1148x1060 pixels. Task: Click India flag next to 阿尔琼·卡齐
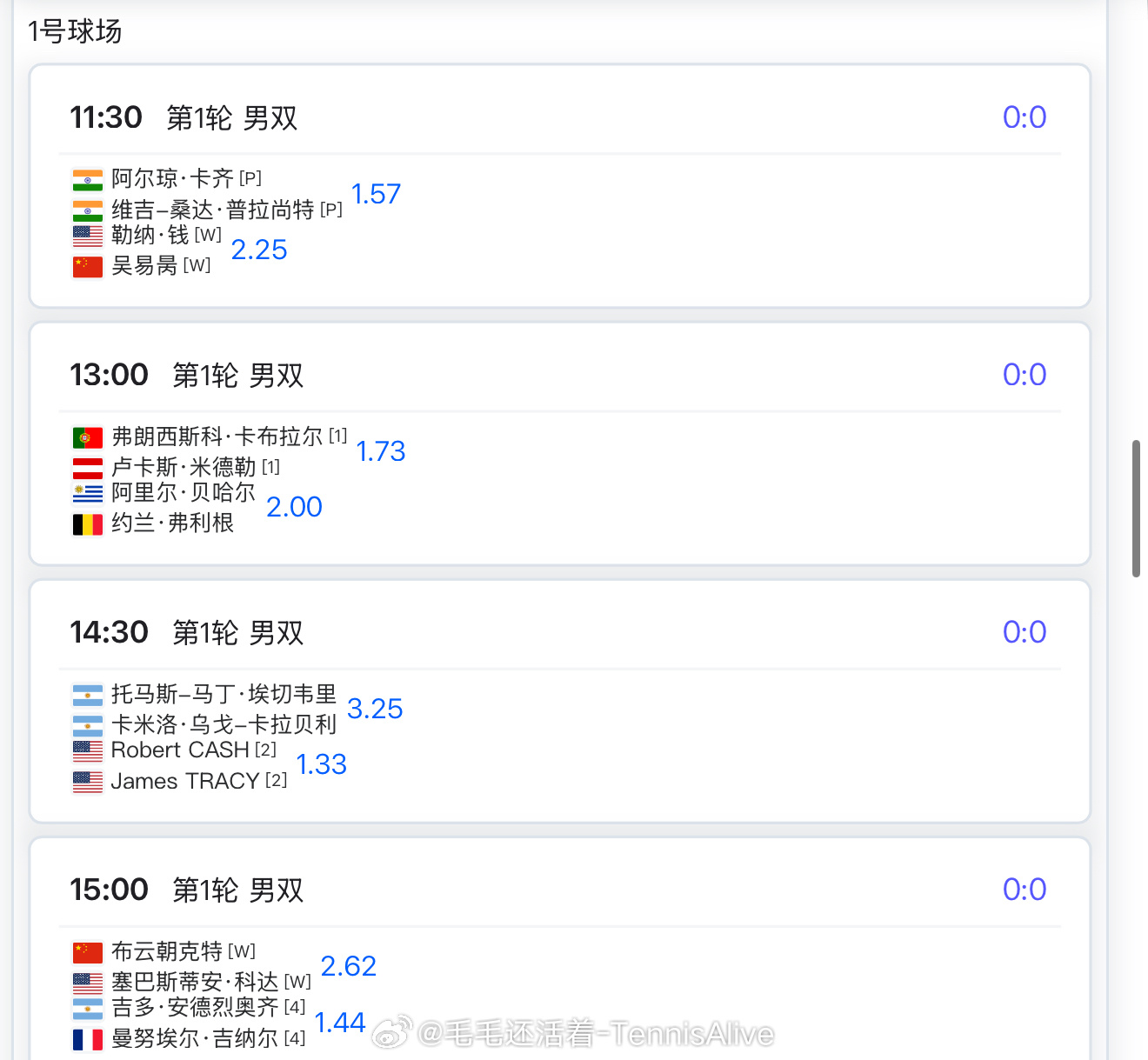coord(88,180)
